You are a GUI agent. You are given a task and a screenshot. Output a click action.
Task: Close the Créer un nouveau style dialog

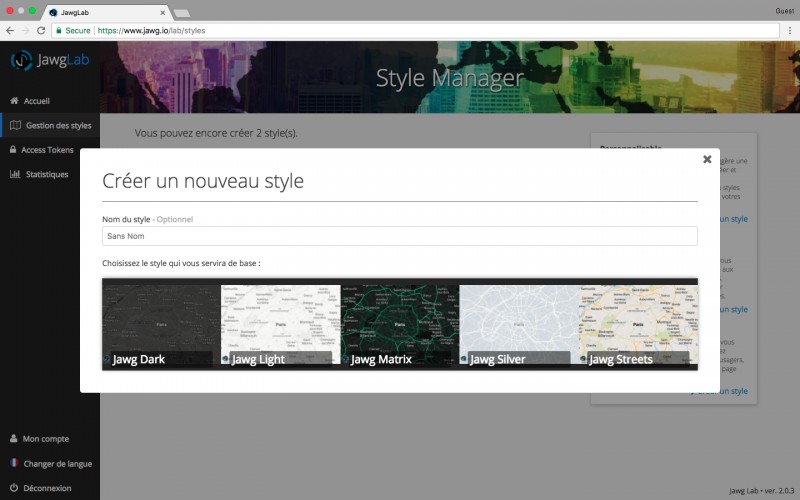(x=707, y=159)
